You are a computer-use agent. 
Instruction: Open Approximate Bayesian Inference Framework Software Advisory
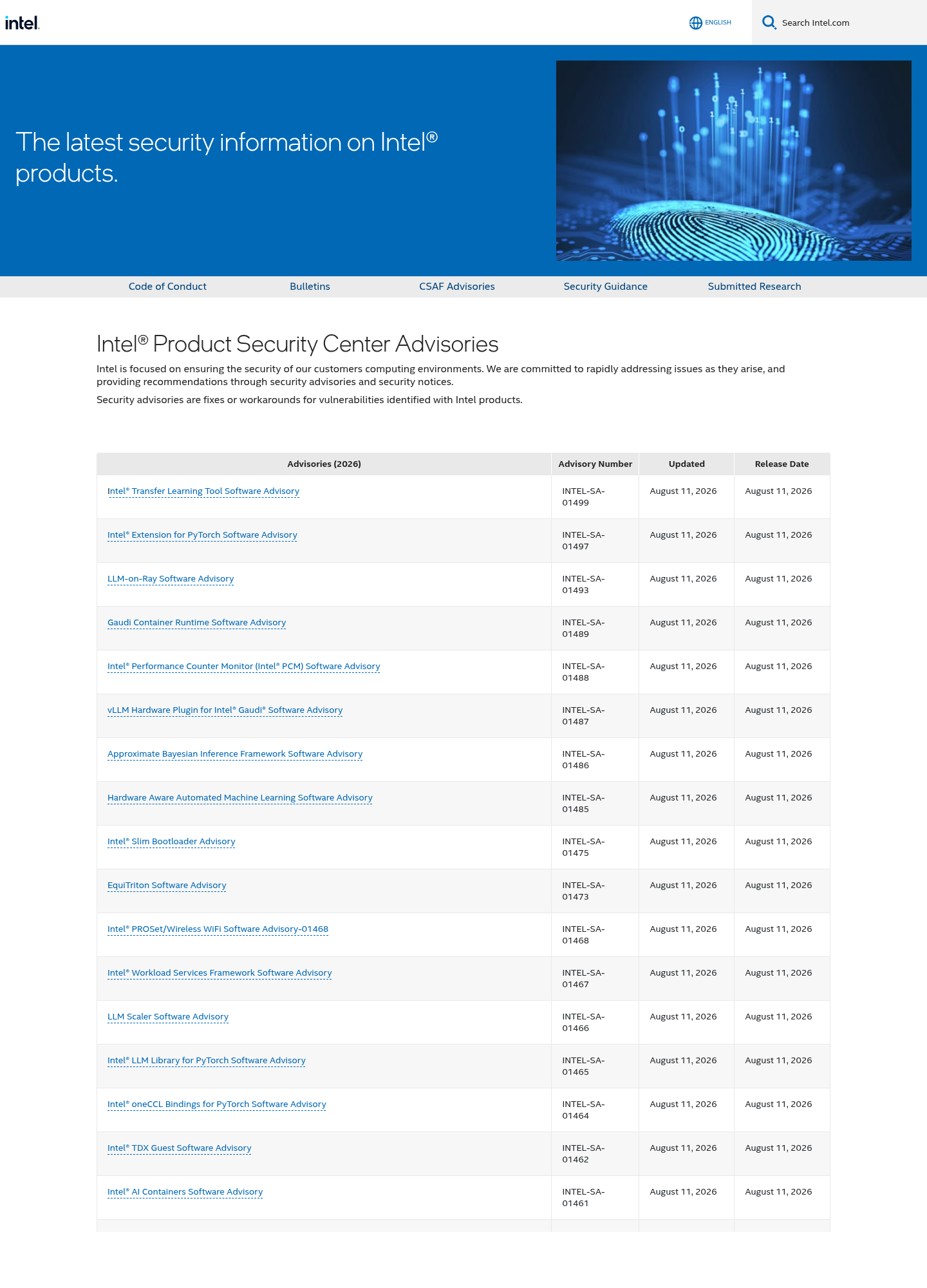click(235, 754)
